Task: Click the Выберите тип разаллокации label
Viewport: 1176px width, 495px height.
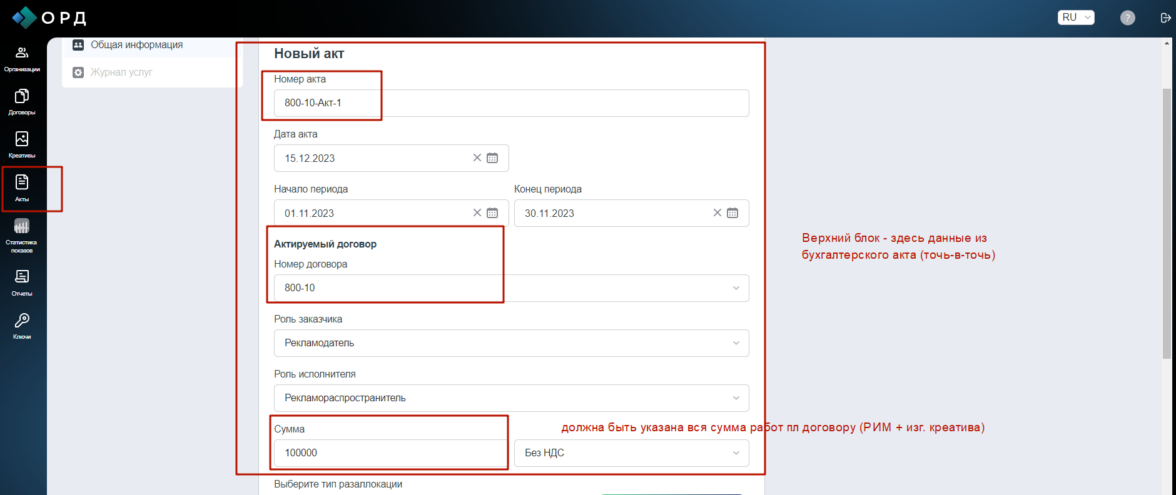Action: coord(338,484)
